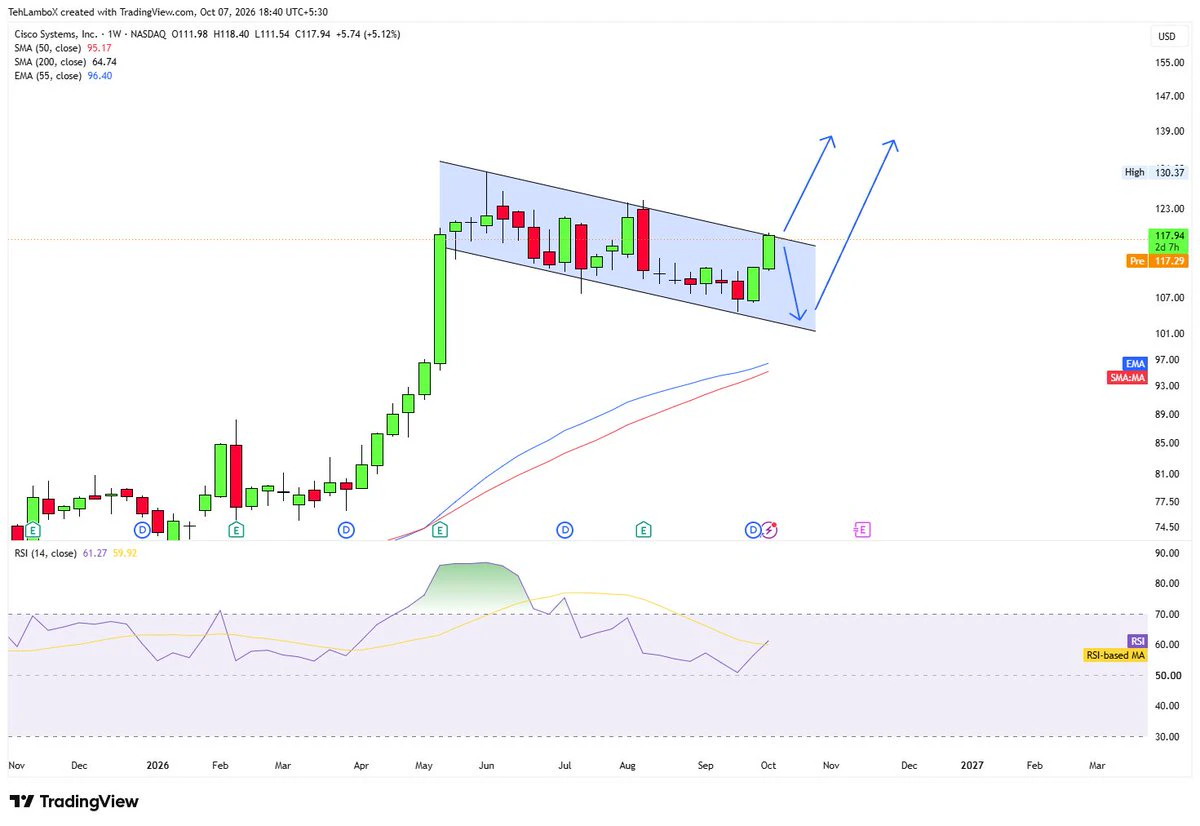Click the earnings marker below November 2025 candles
The width and height of the screenshot is (1200, 826).
33,529
